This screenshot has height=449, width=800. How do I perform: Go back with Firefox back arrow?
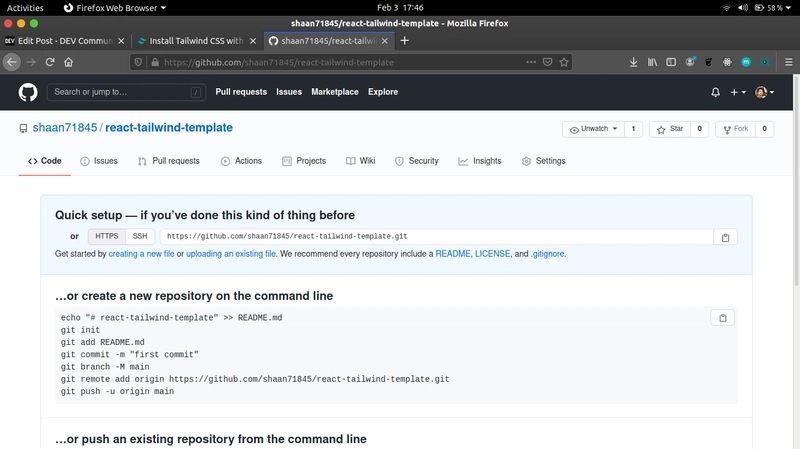tap(12, 62)
